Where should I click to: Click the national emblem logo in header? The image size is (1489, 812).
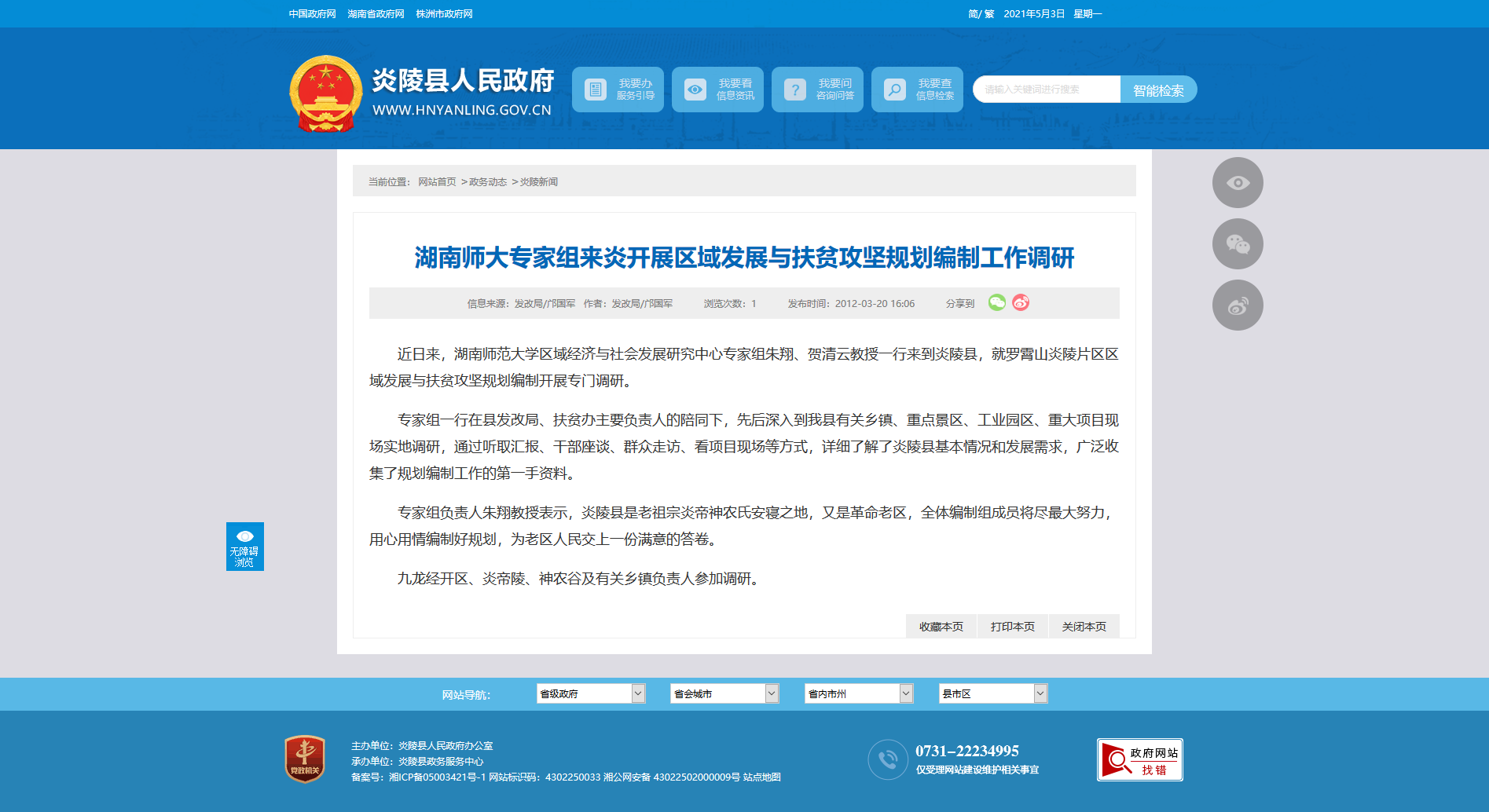pos(325,93)
